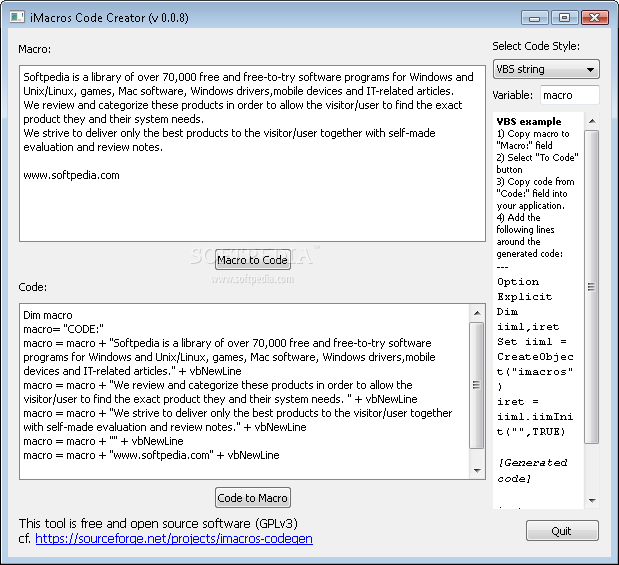Click the 'evaluation and review notes.' line in Macro box
The height and width of the screenshot is (565, 619).
pos(93,147)
